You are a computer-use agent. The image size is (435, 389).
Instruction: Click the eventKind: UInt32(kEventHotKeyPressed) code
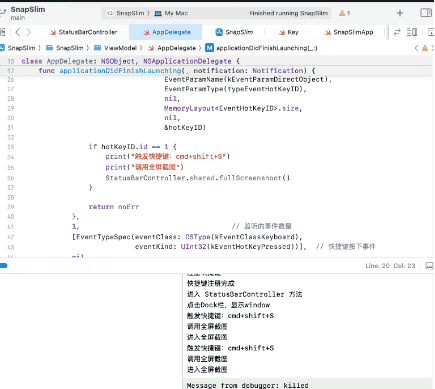(x=220, y=247)
